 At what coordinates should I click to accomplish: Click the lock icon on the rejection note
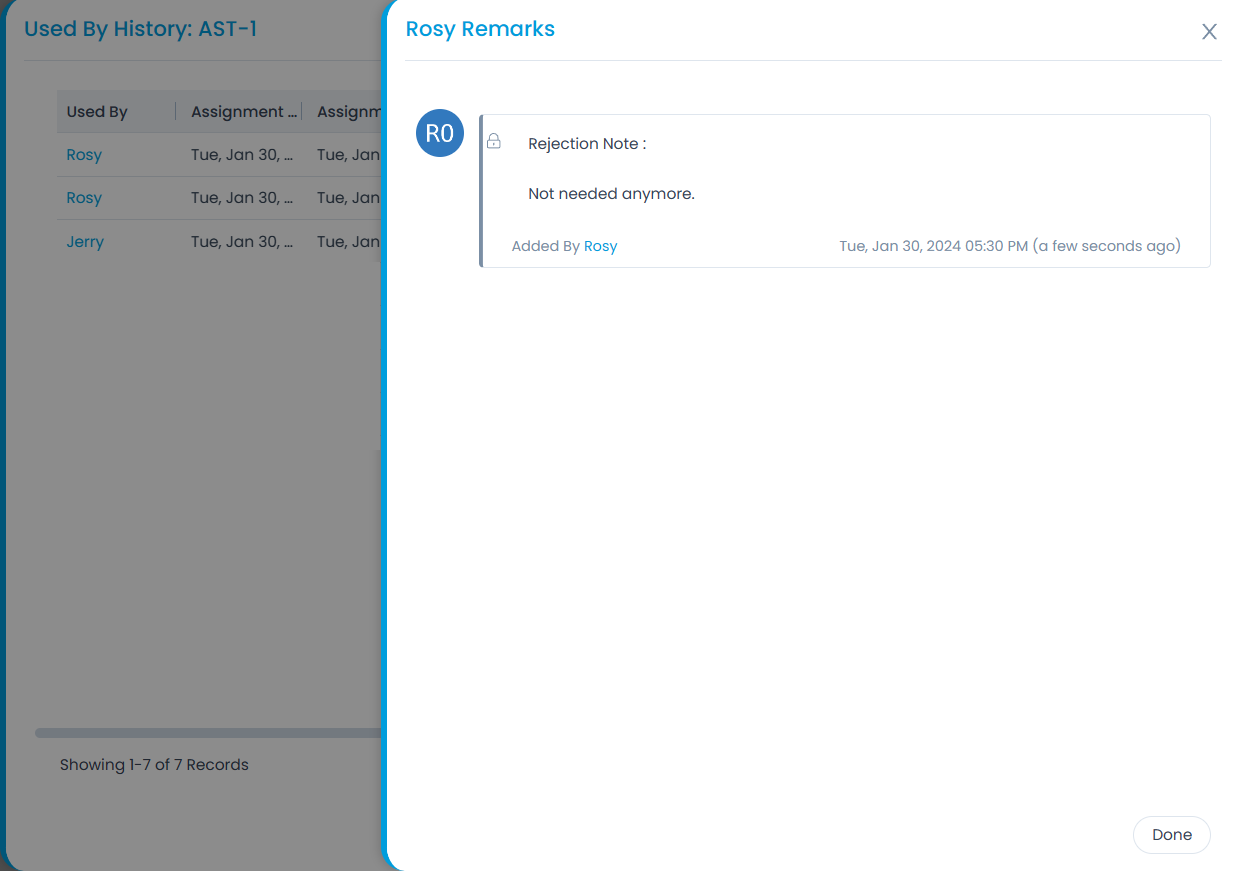[493, 142]
